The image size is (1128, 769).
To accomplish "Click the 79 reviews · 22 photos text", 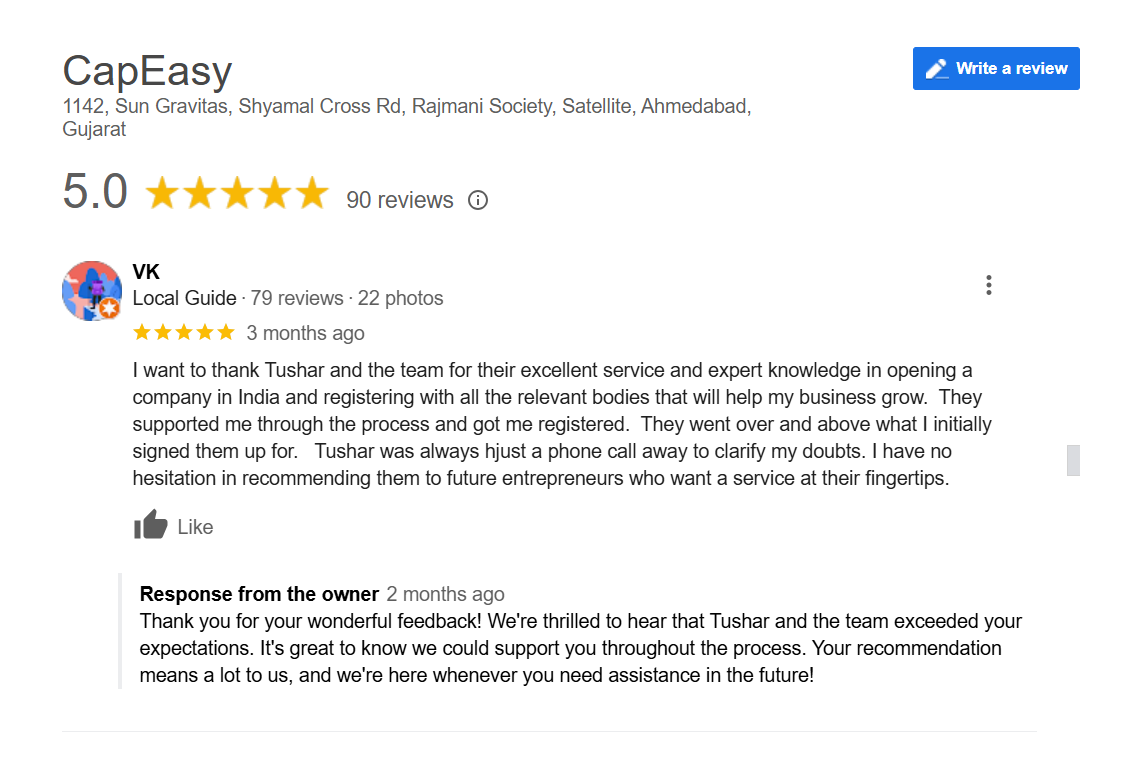I will point(347,298).
